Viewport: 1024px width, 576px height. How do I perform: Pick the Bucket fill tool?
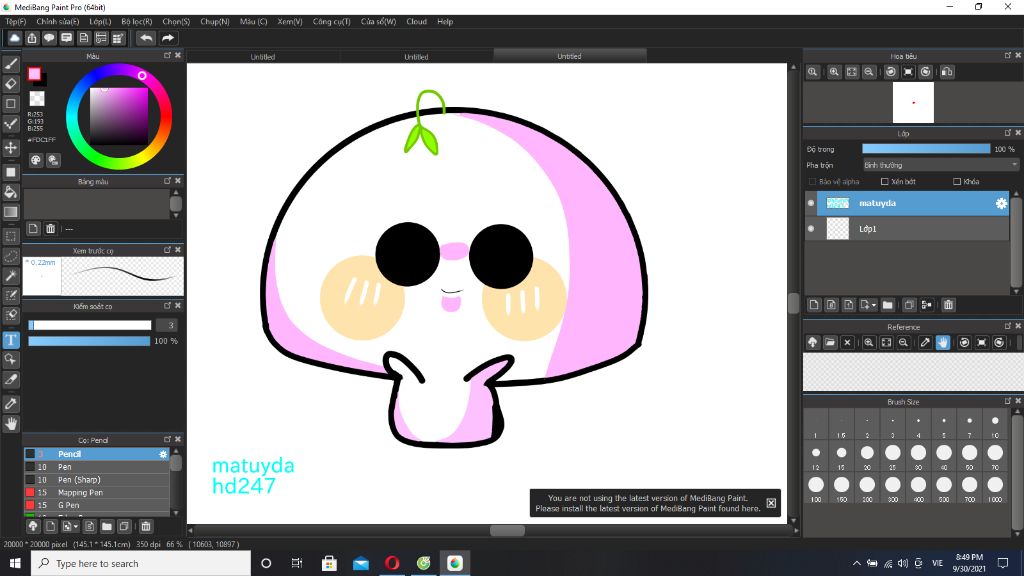tap(11, 191)
